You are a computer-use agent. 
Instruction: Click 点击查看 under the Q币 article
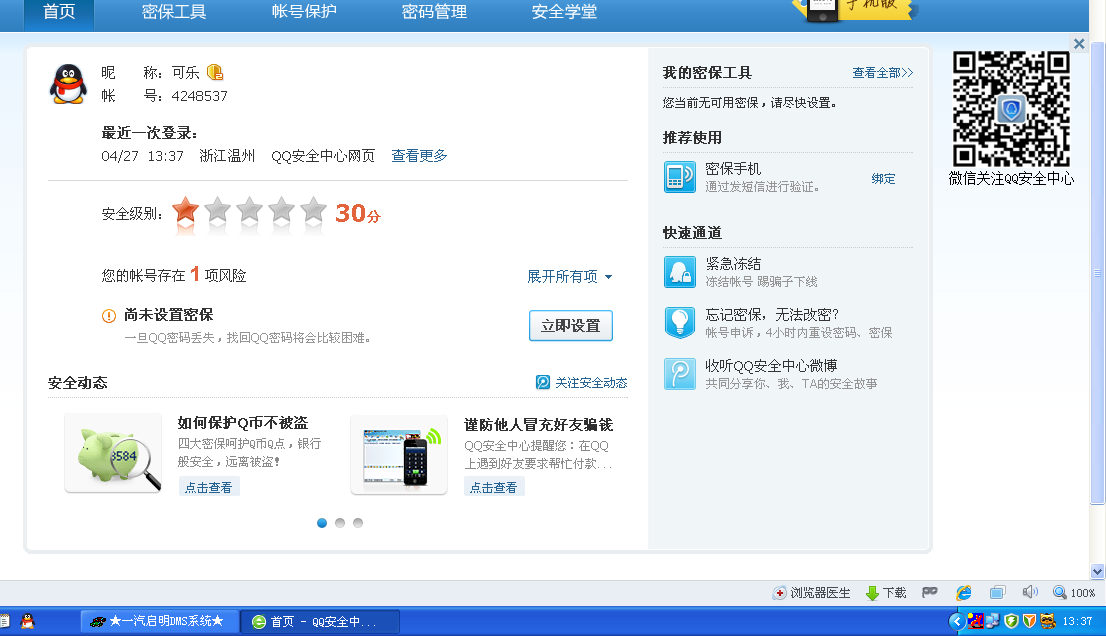[x=208, y=487]
